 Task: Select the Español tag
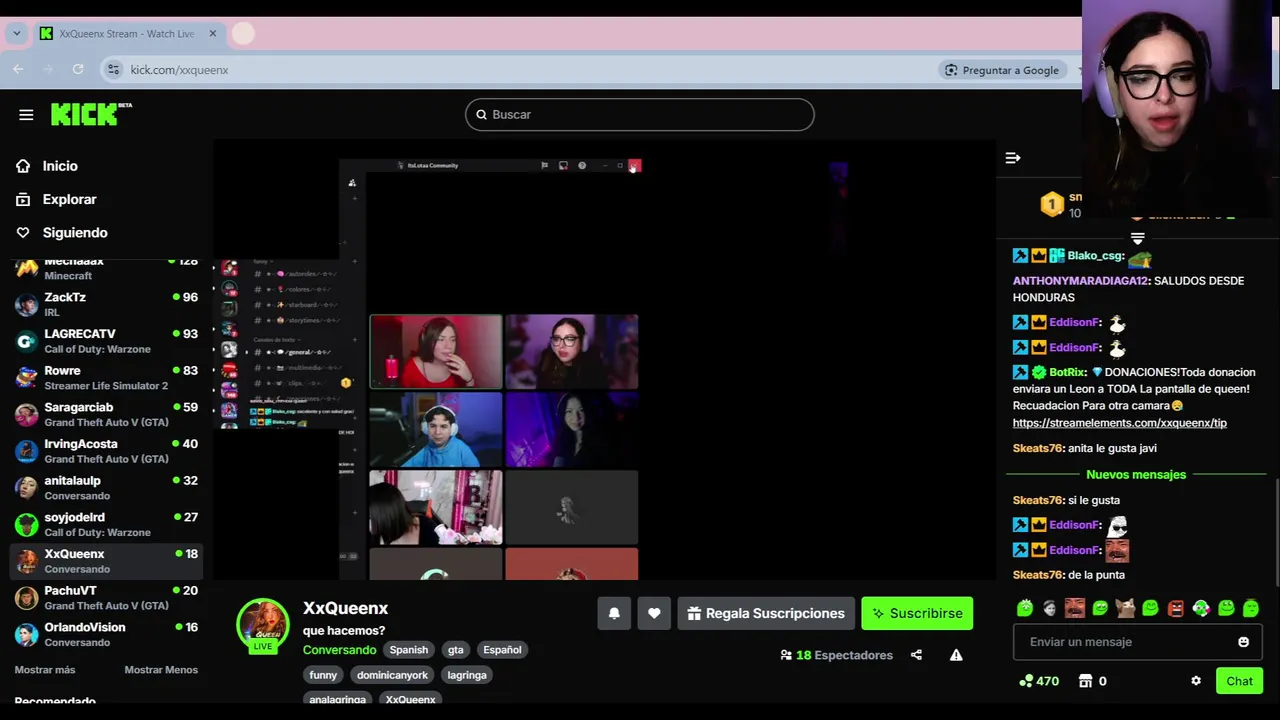coord(502,649)
